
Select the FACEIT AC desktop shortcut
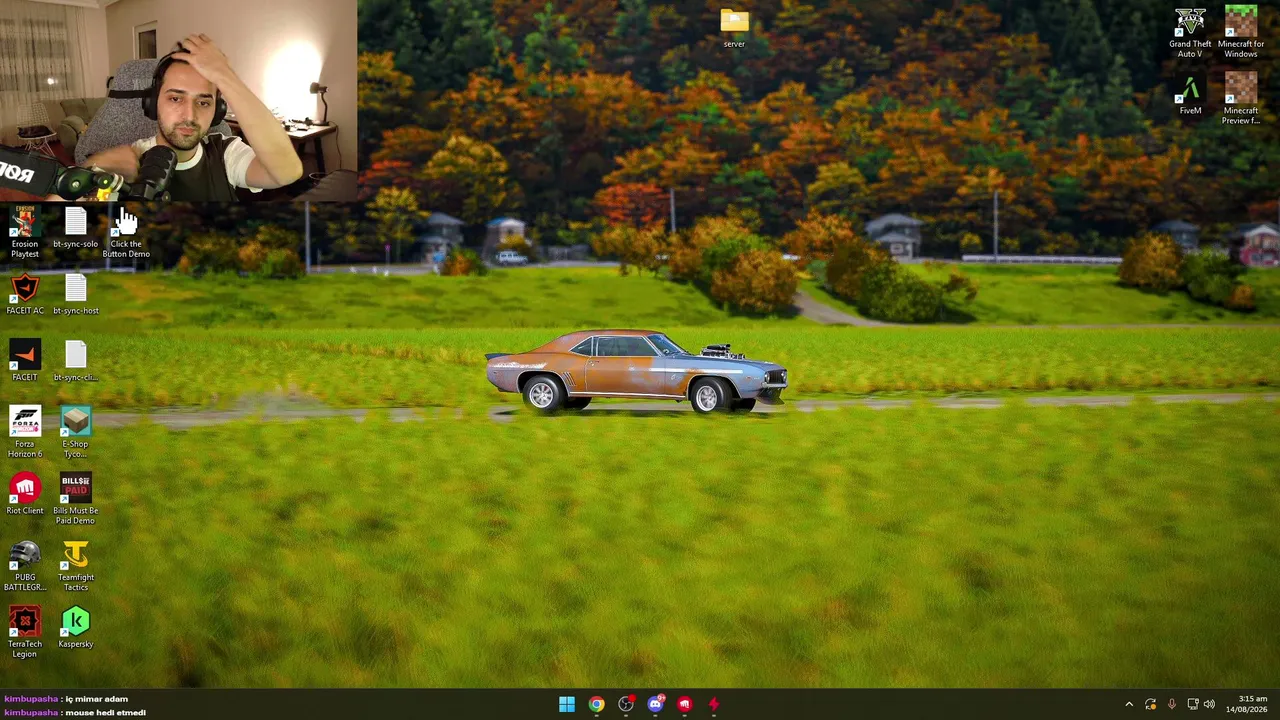tap(25, 295)
